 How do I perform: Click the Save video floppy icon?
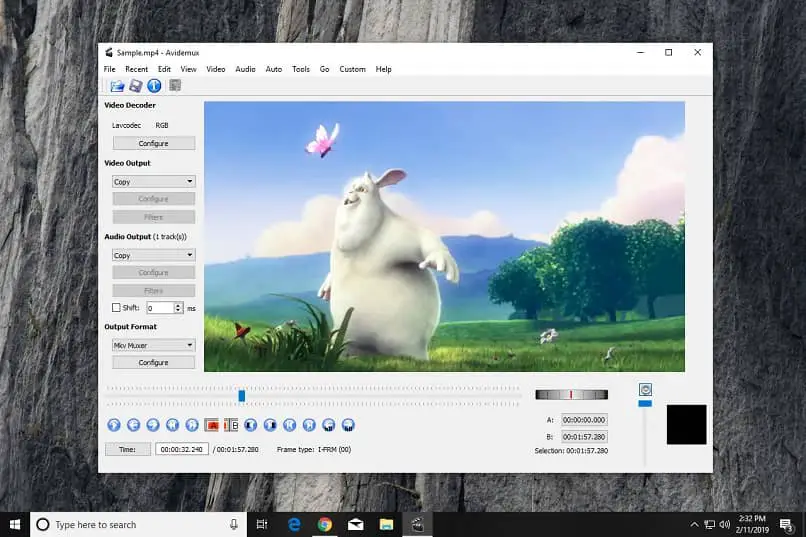(136, 86)
